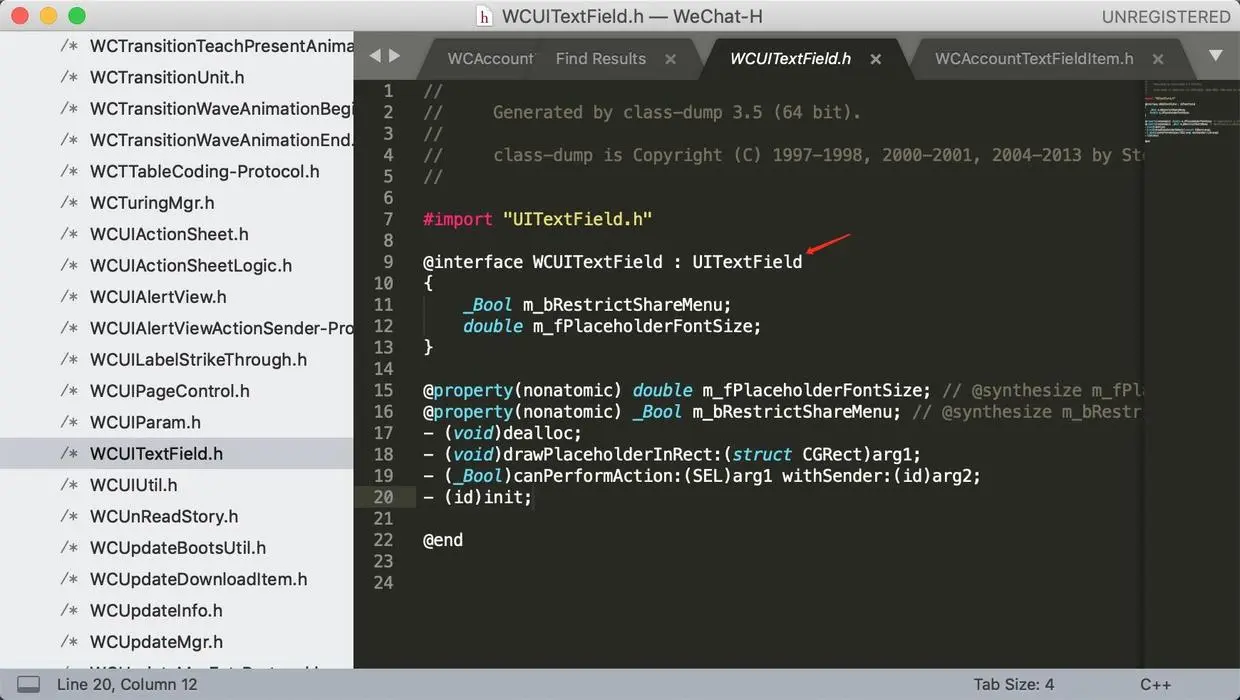This screenshot has height=700, width=1240.
Task: Open WCUIAlertViewActionSender-Pro file in sidebar
Action: [x=222, y=328]
